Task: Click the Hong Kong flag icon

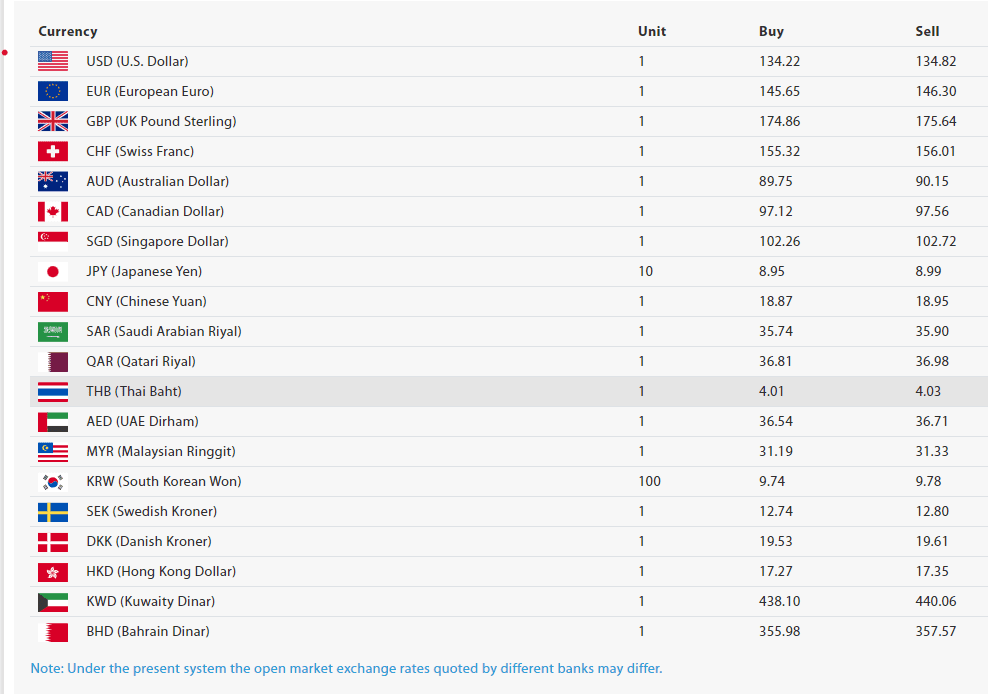Action: click(x=53, y=571)
